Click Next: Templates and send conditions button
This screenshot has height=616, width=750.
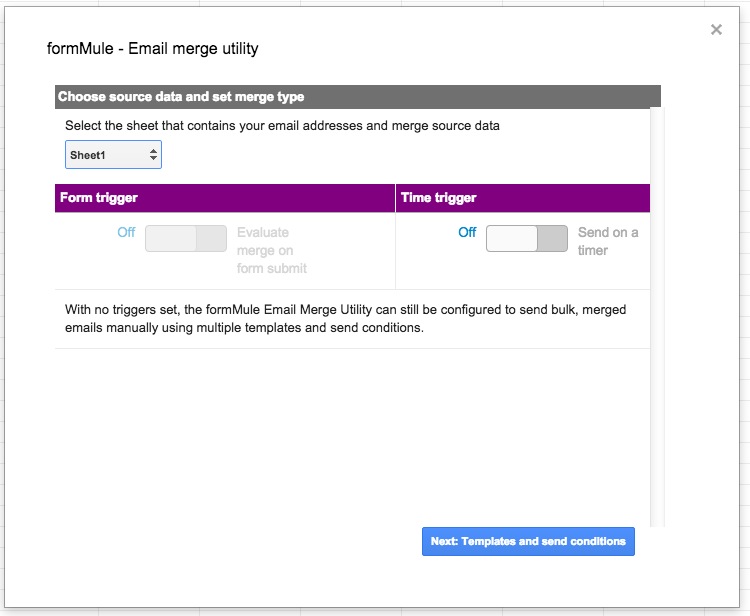point(528,541)
